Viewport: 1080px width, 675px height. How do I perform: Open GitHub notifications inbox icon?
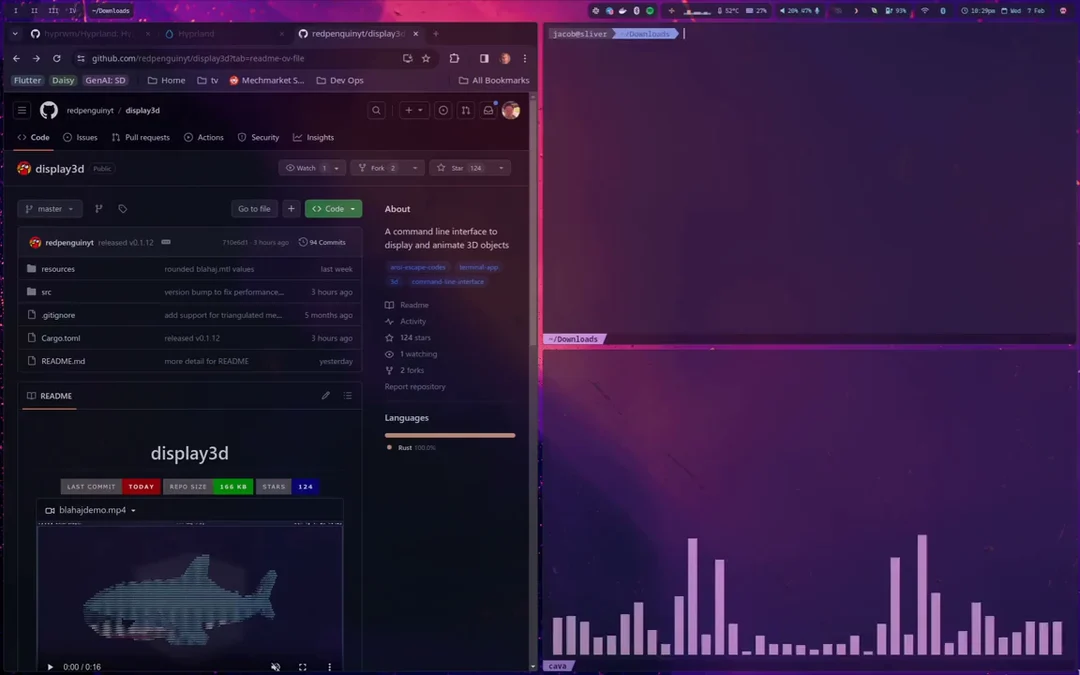point(487,110)
